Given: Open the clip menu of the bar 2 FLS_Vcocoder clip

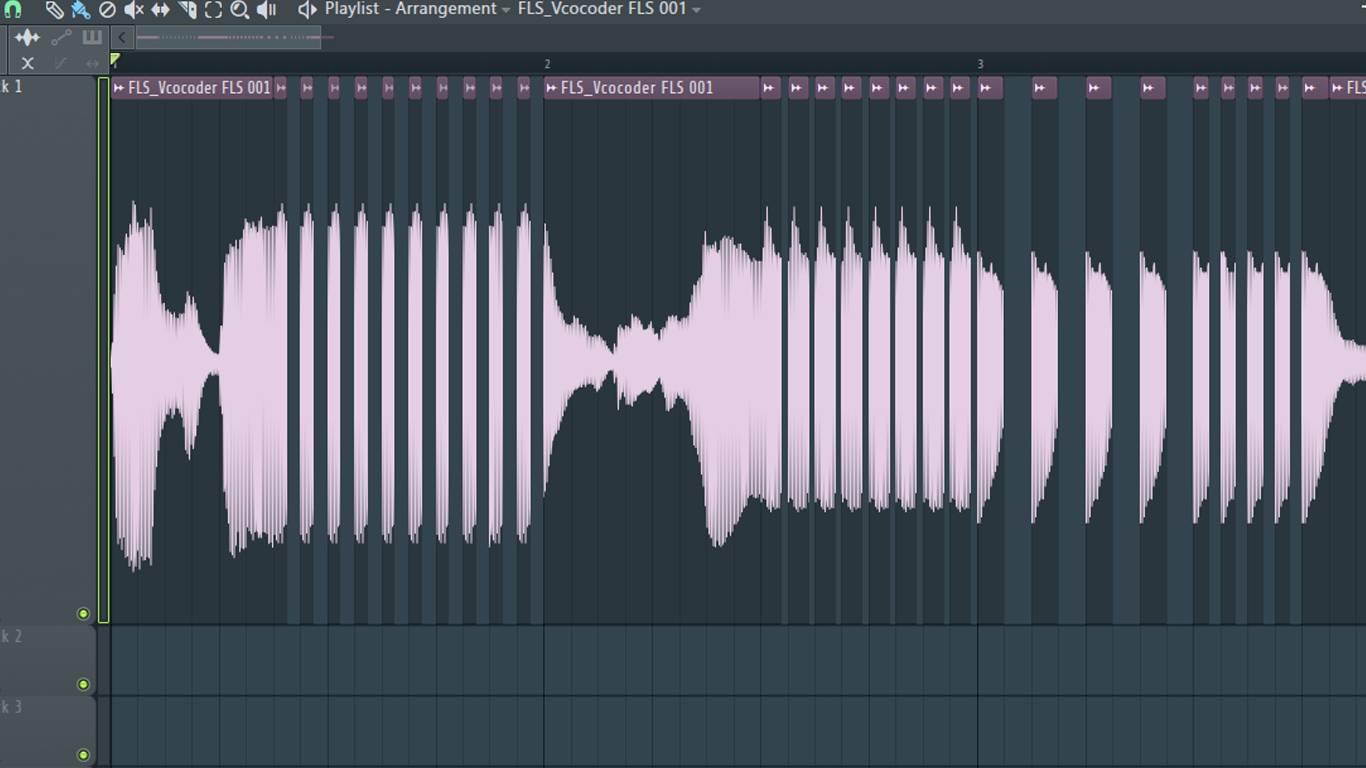Looking at the screenshot, I should pyautogui.click(x=552, y=88).
